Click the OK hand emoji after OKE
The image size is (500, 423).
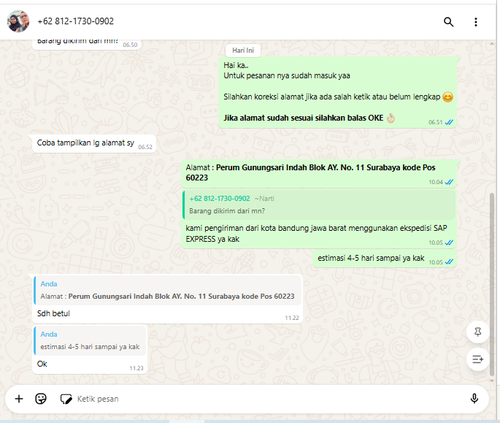click(x=390, y=118)
